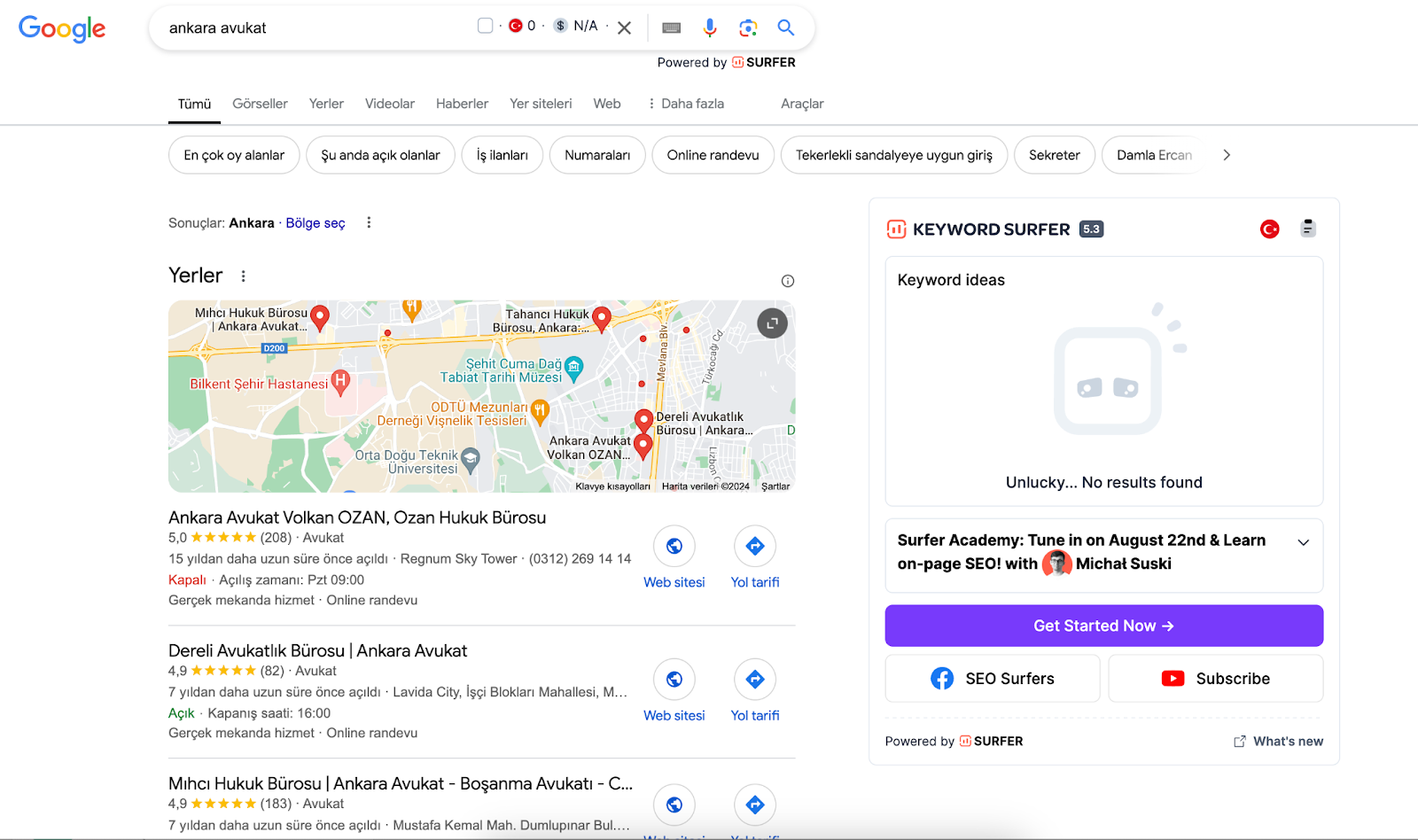Open Dereli Avukatlık Bürosu listing title
Viewport: 1418px width, 840px height.
pyautogui.click(x=317, y=650)
